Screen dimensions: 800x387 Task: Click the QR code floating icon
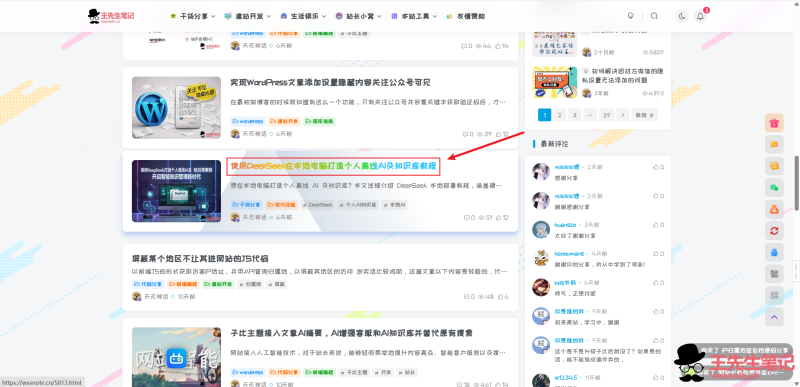pyautogui.click(x=774, y=295)
